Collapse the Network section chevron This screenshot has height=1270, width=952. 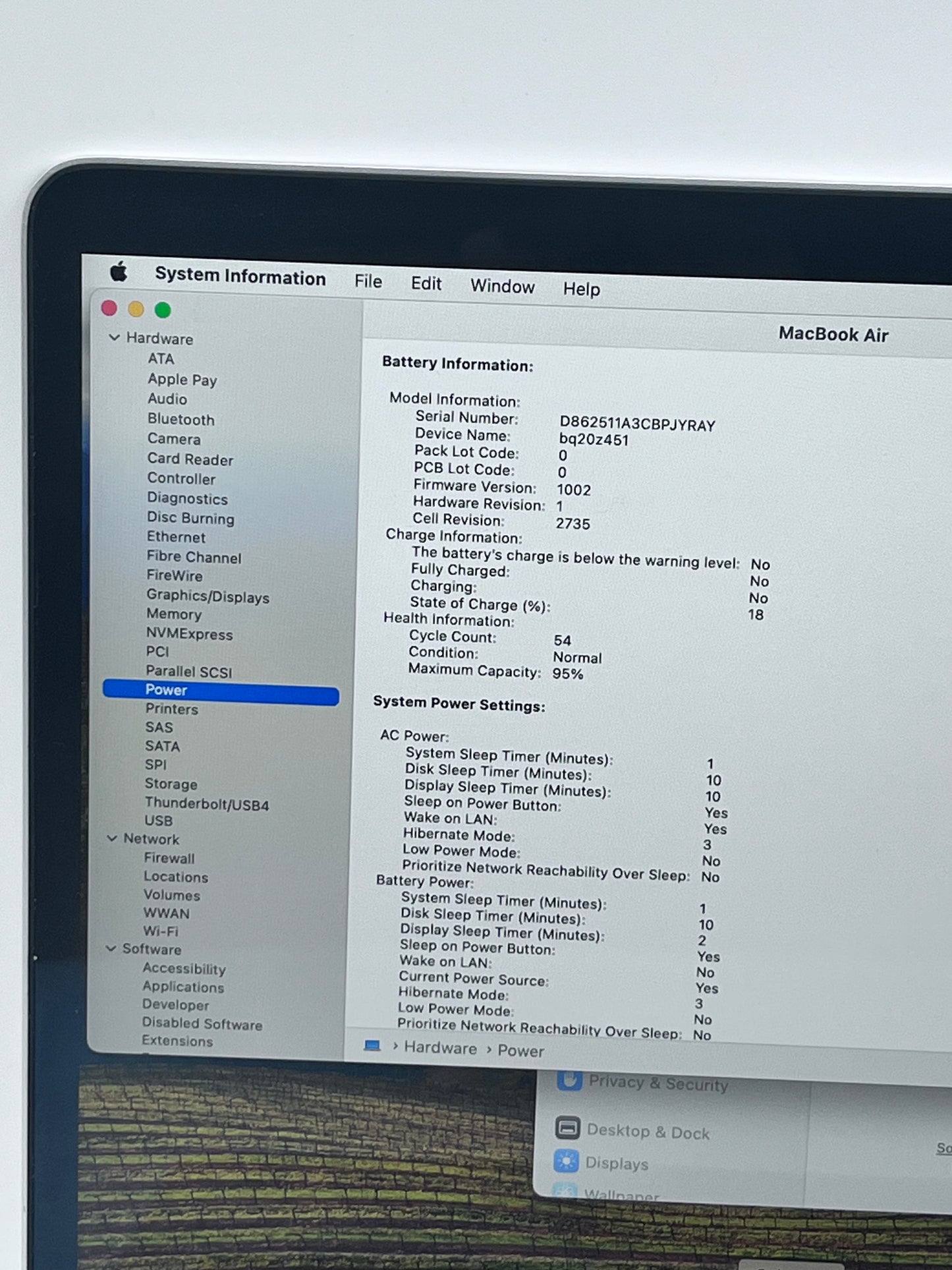(x=112, y=838)
